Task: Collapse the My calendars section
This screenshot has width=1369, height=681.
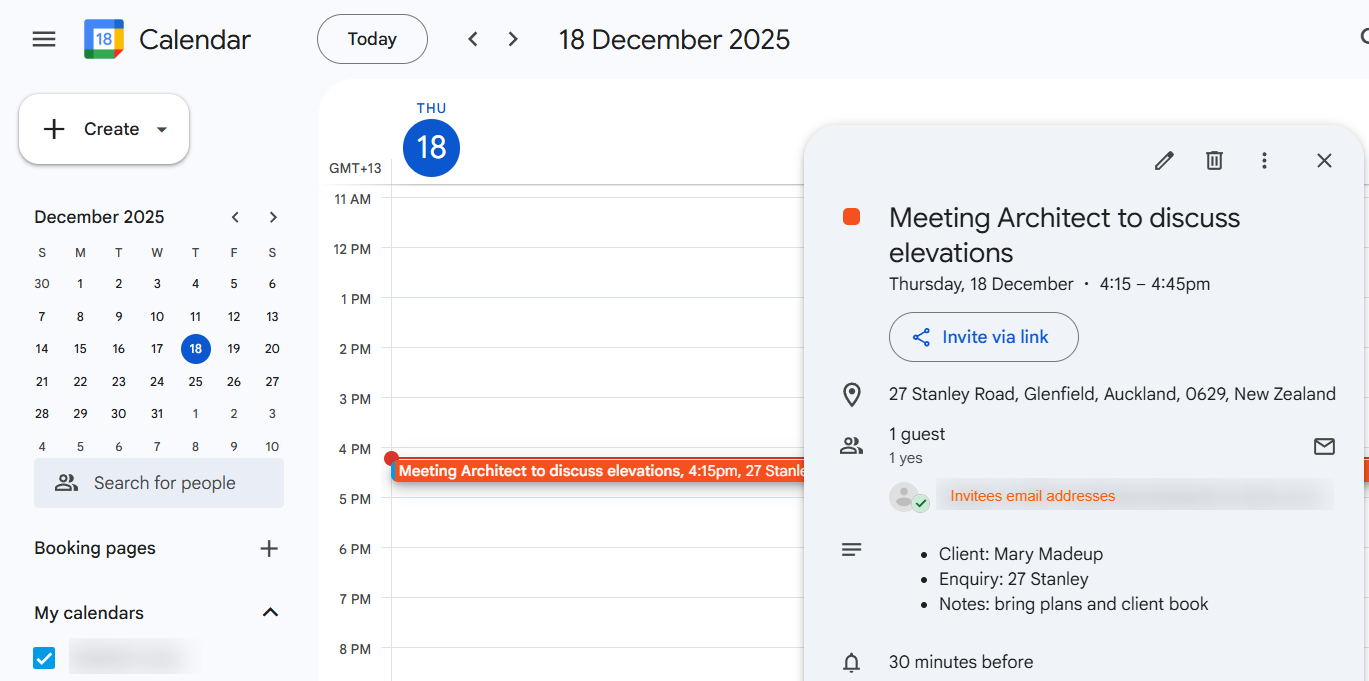Action: tap(270, 612)
